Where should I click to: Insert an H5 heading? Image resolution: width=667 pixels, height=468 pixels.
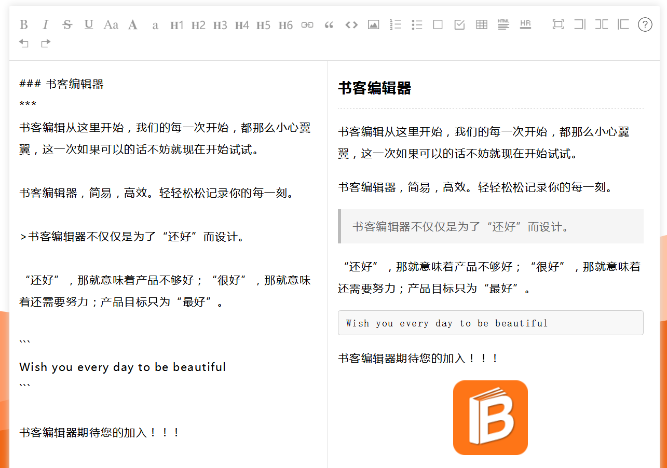pyautogui.click(x=263, y=25)
